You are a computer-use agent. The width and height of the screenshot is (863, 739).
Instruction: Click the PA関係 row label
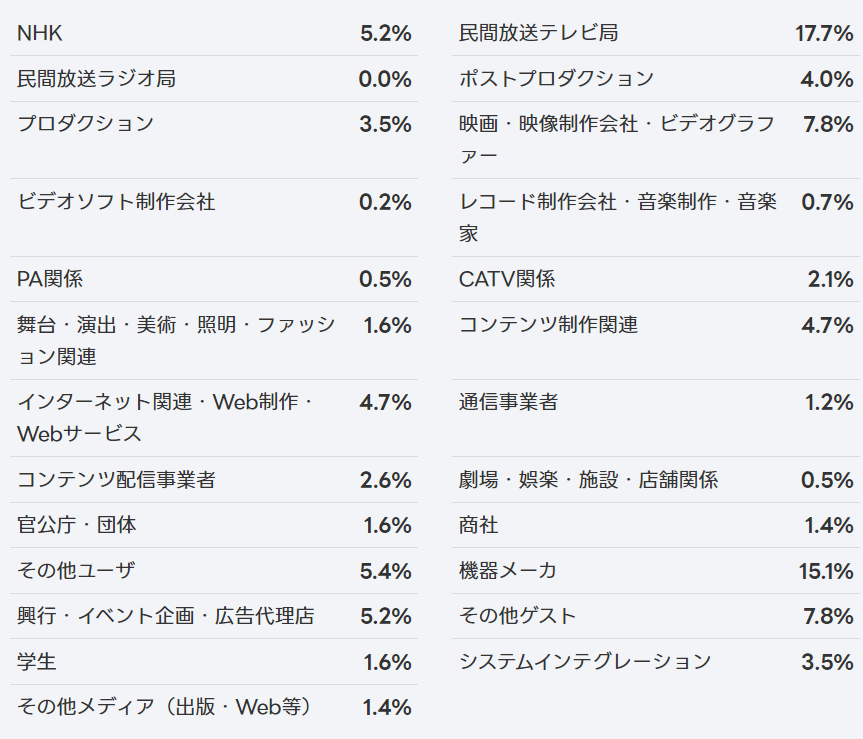[x=50, y=279]
